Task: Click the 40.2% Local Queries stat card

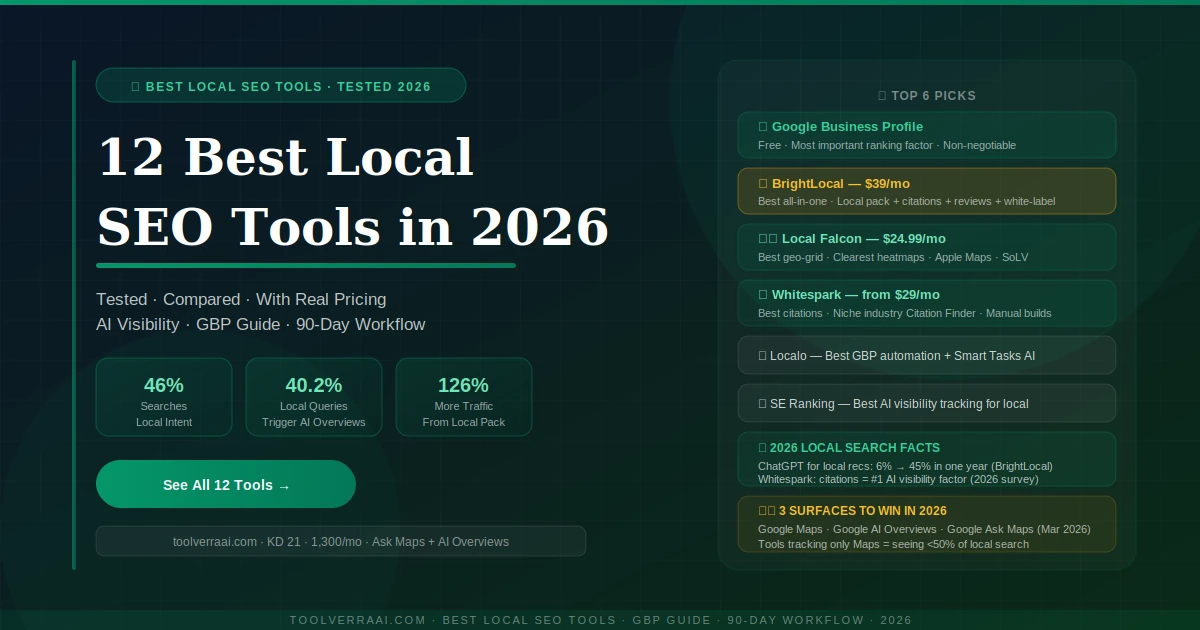Action: coord(314,397)
